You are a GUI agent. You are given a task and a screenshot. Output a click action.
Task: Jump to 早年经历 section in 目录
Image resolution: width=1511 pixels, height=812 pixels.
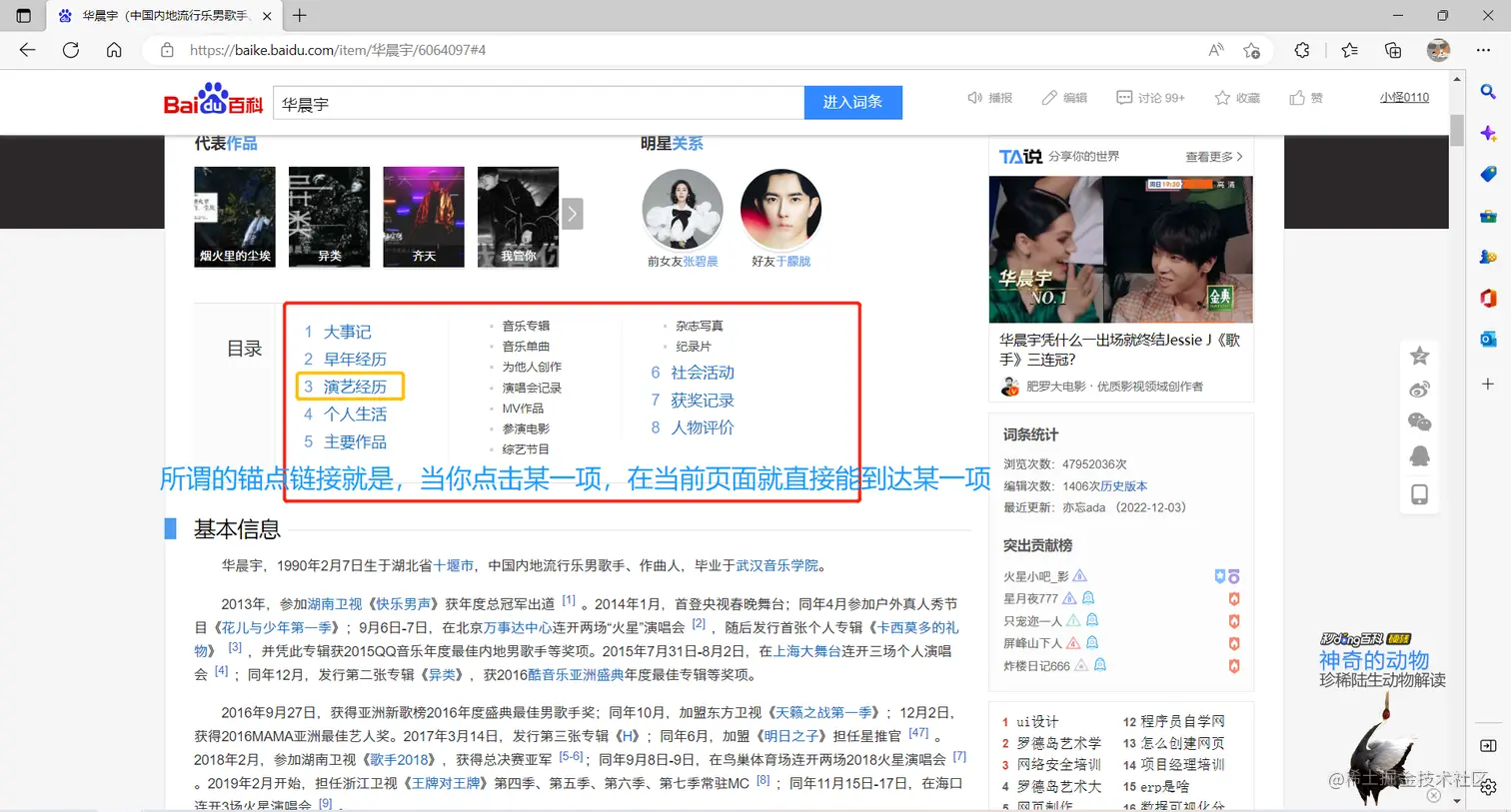355,360
